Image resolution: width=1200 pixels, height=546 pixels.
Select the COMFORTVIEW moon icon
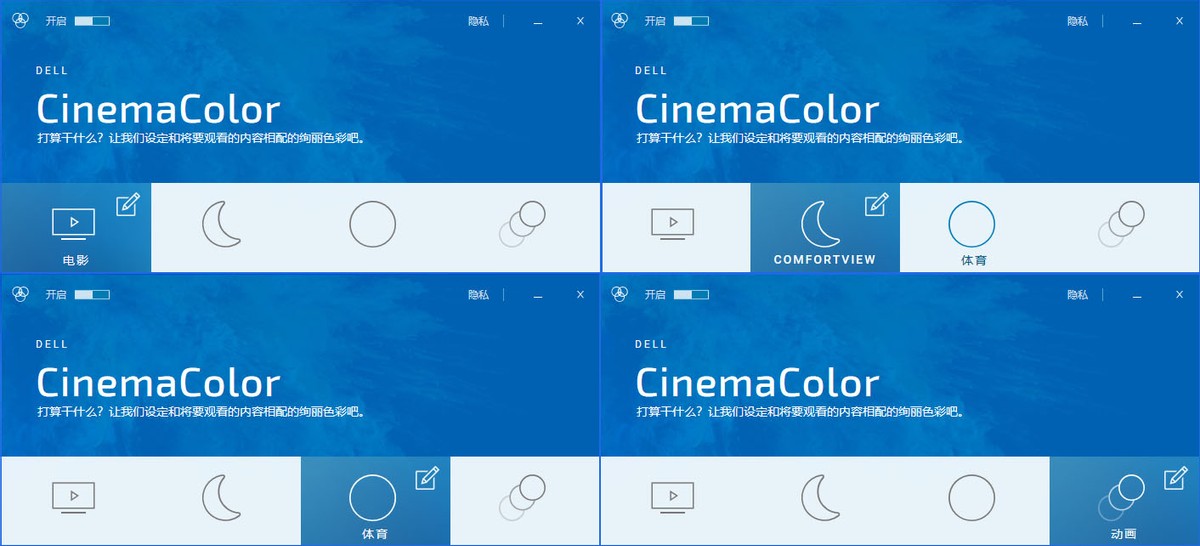(x=823, y=224)
